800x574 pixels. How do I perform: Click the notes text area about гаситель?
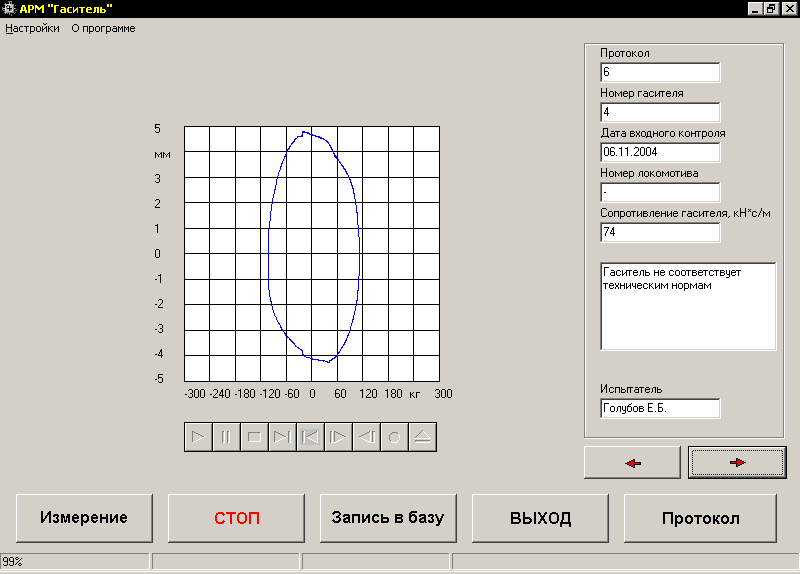pyautogui.click(x=688, y=306)
